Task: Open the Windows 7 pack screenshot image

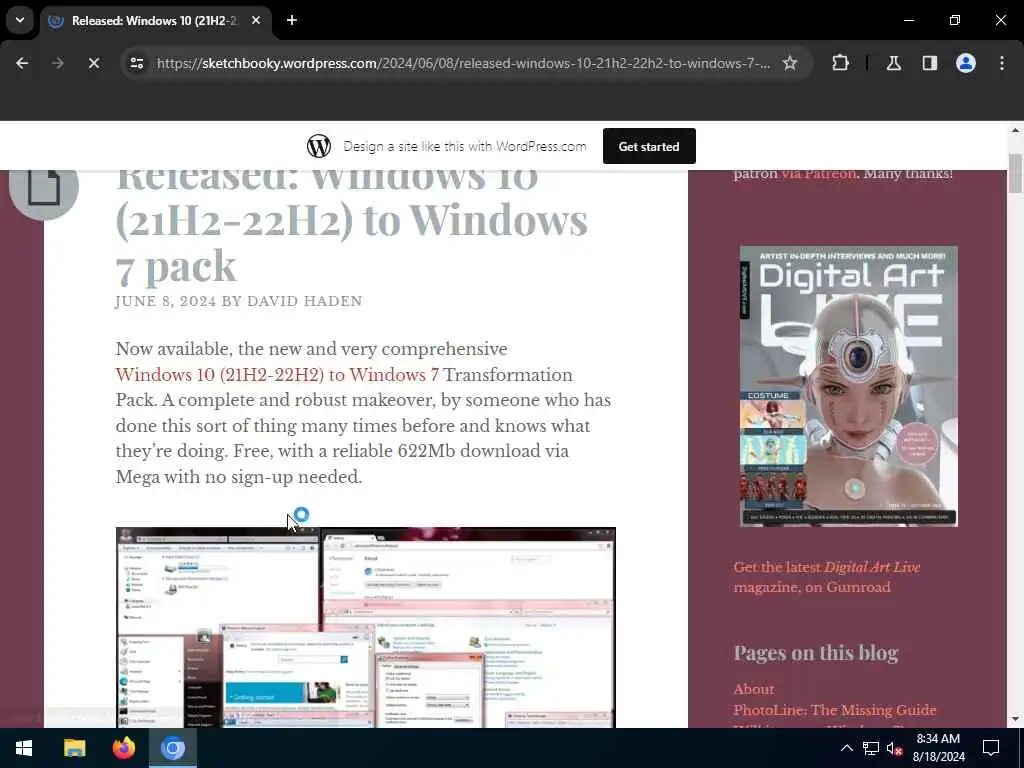Action: point(366,628)
